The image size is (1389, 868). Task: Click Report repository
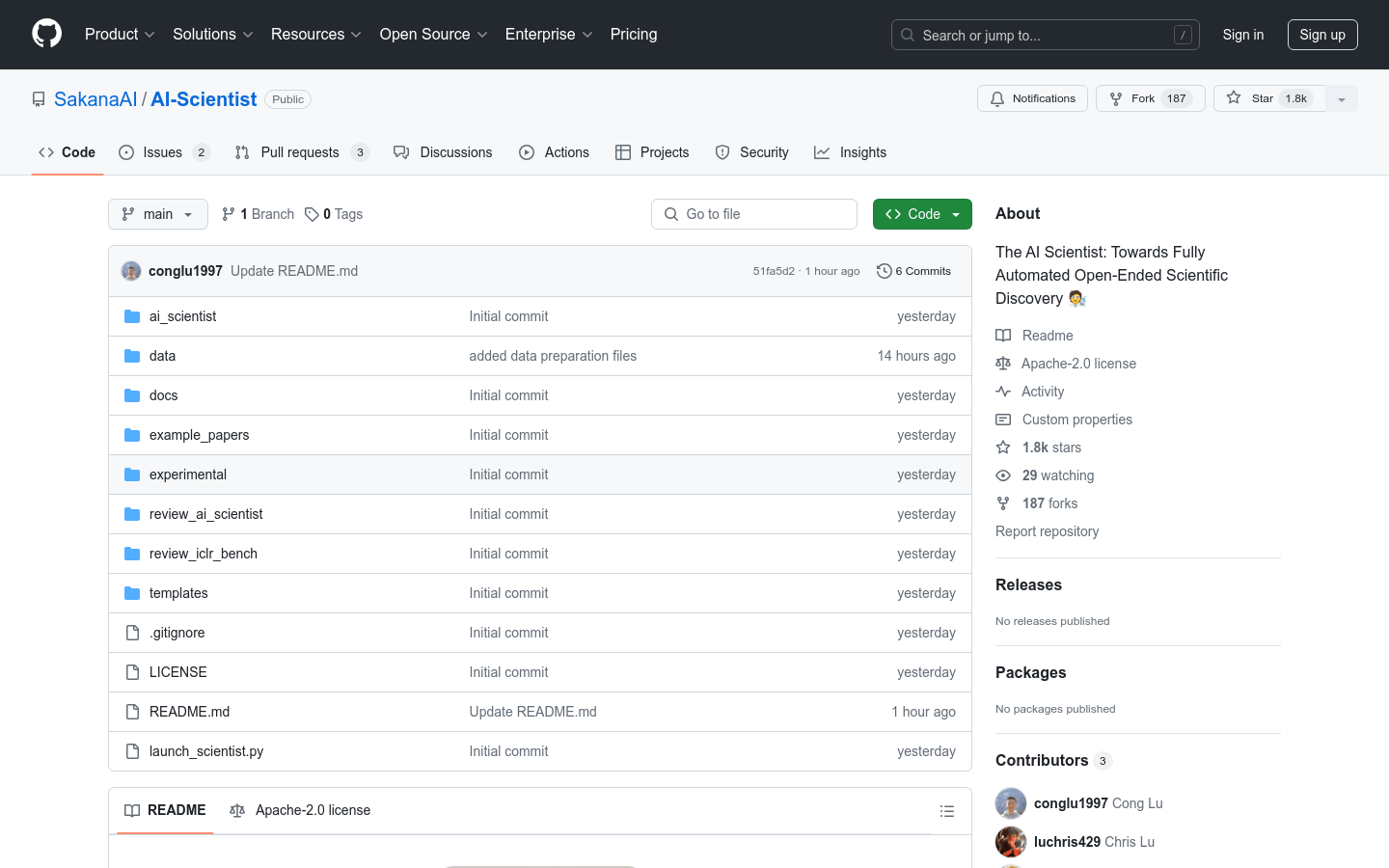1047,531
